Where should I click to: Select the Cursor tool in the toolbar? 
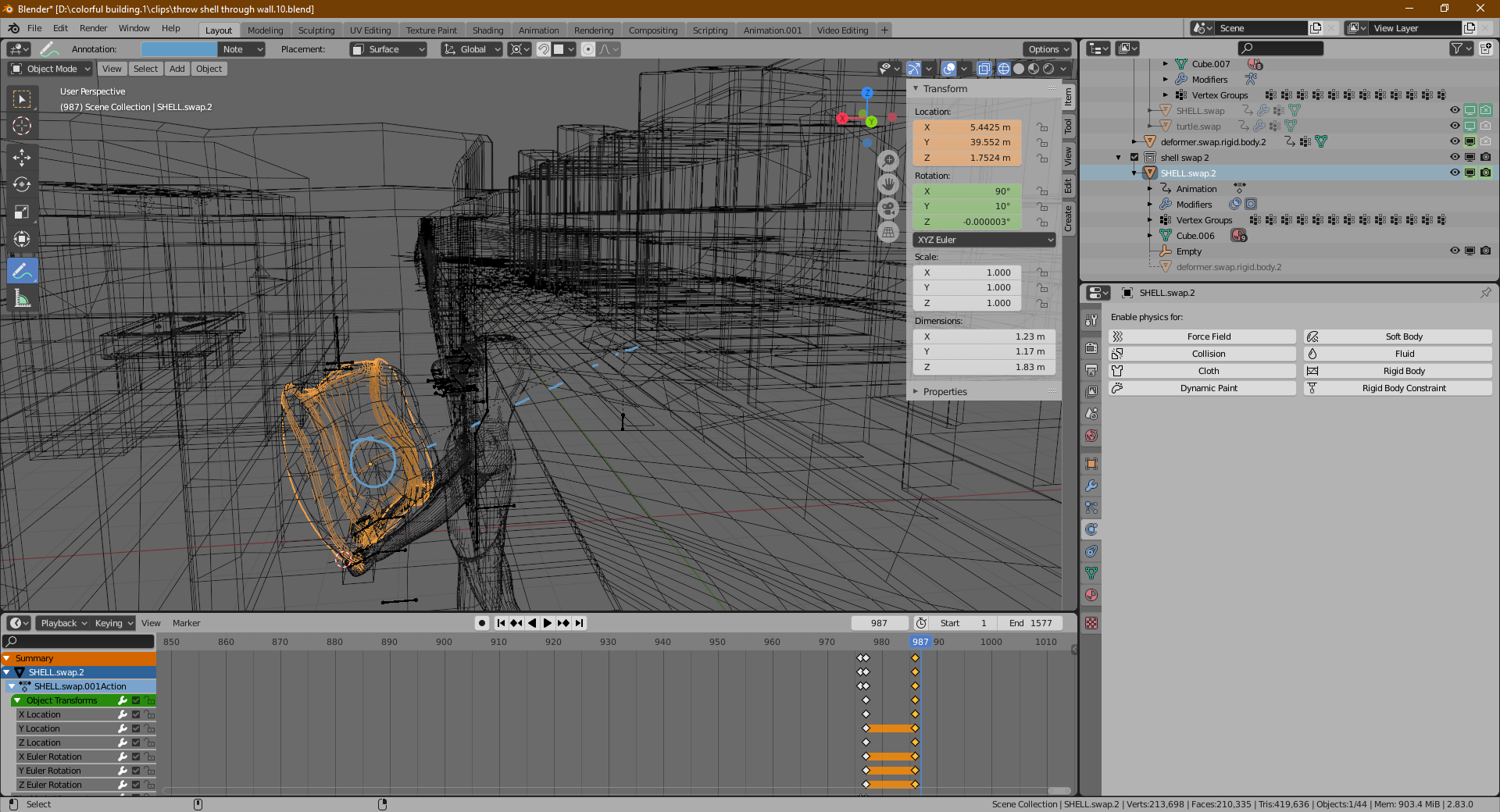coord(22,126)
